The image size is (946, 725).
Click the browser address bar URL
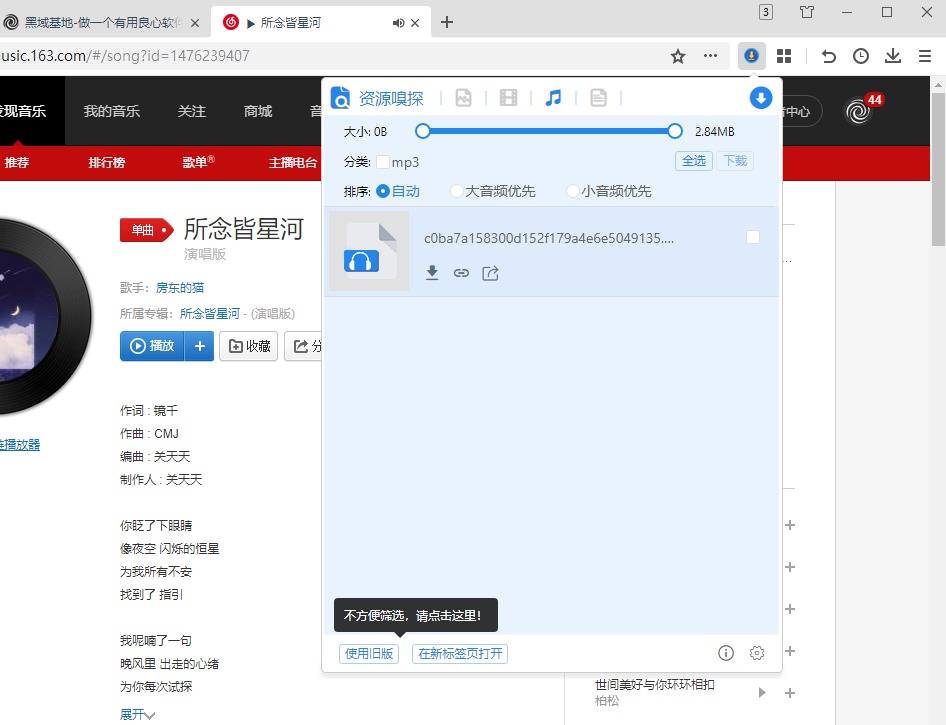tap(125, 56)
